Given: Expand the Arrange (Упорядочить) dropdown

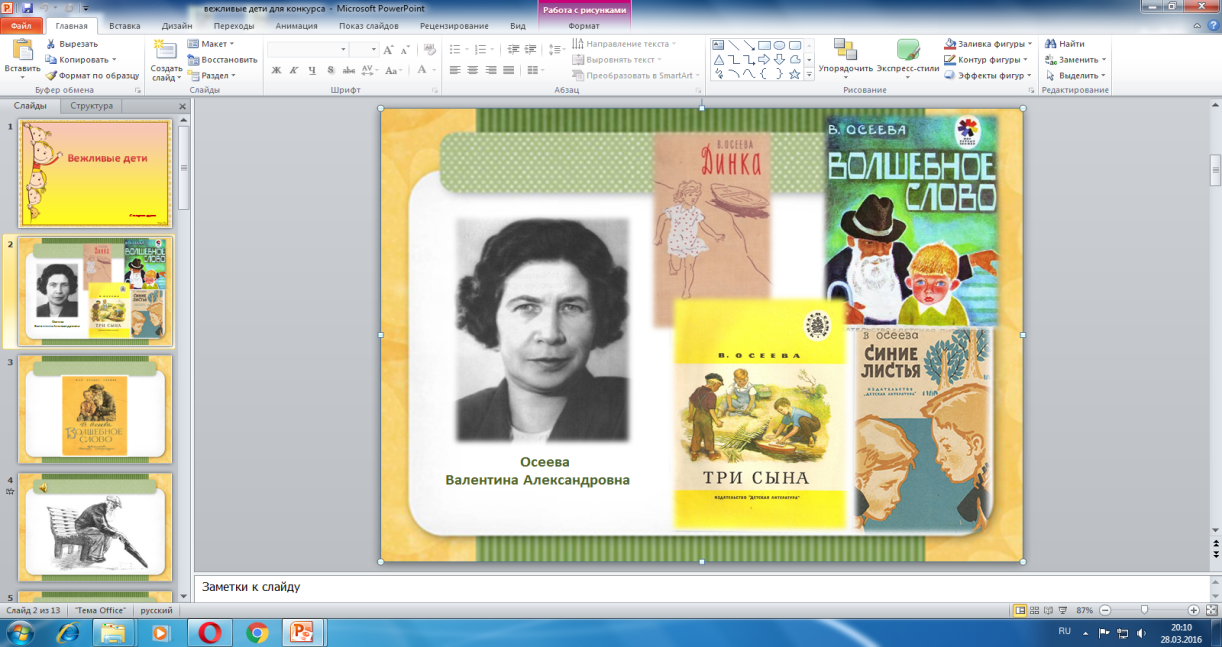Looking at the screenshot, I should pos(845,58).
